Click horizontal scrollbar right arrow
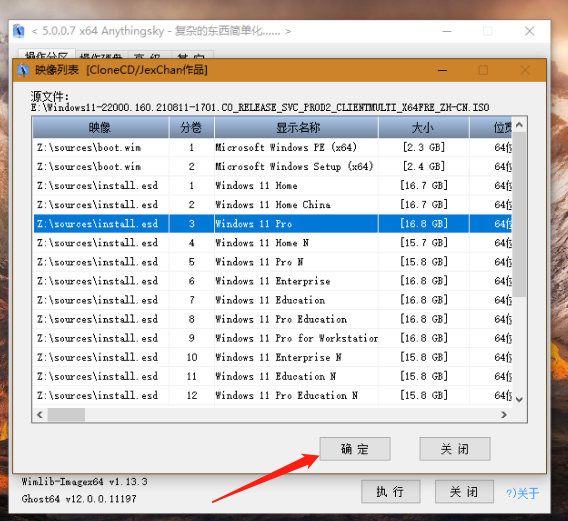 504,414
